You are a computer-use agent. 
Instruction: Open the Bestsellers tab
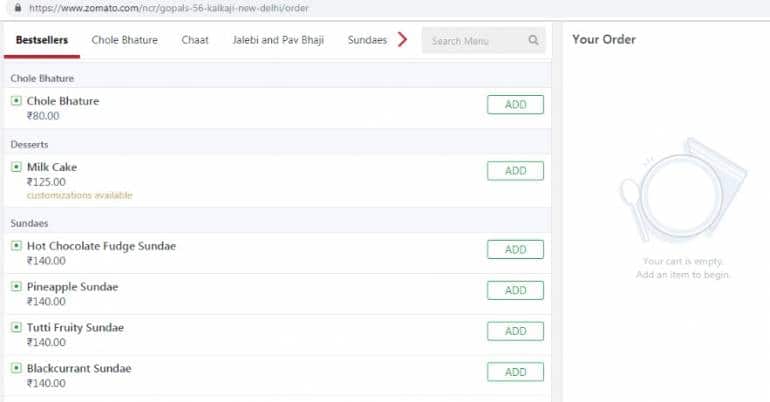coord(41,41)
